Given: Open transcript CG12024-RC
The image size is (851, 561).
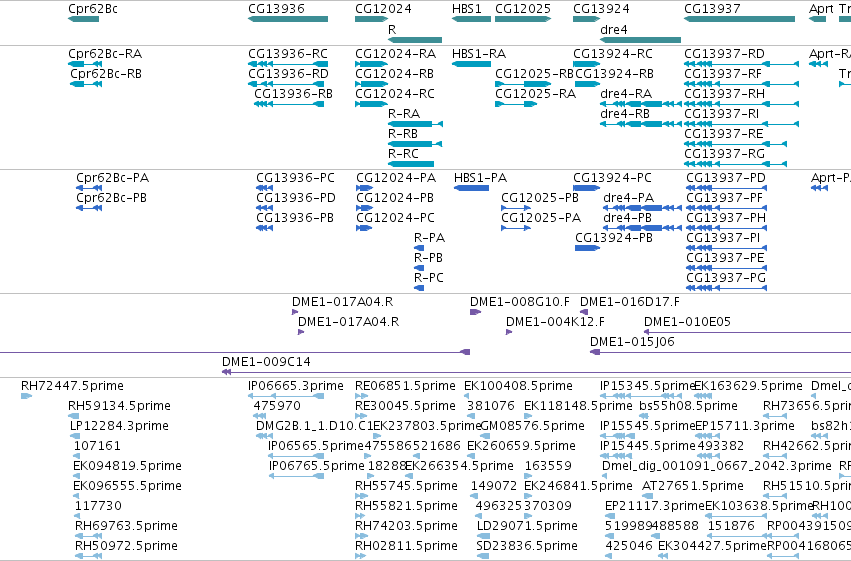Looking at the screenshot, I should pos(395,94).
